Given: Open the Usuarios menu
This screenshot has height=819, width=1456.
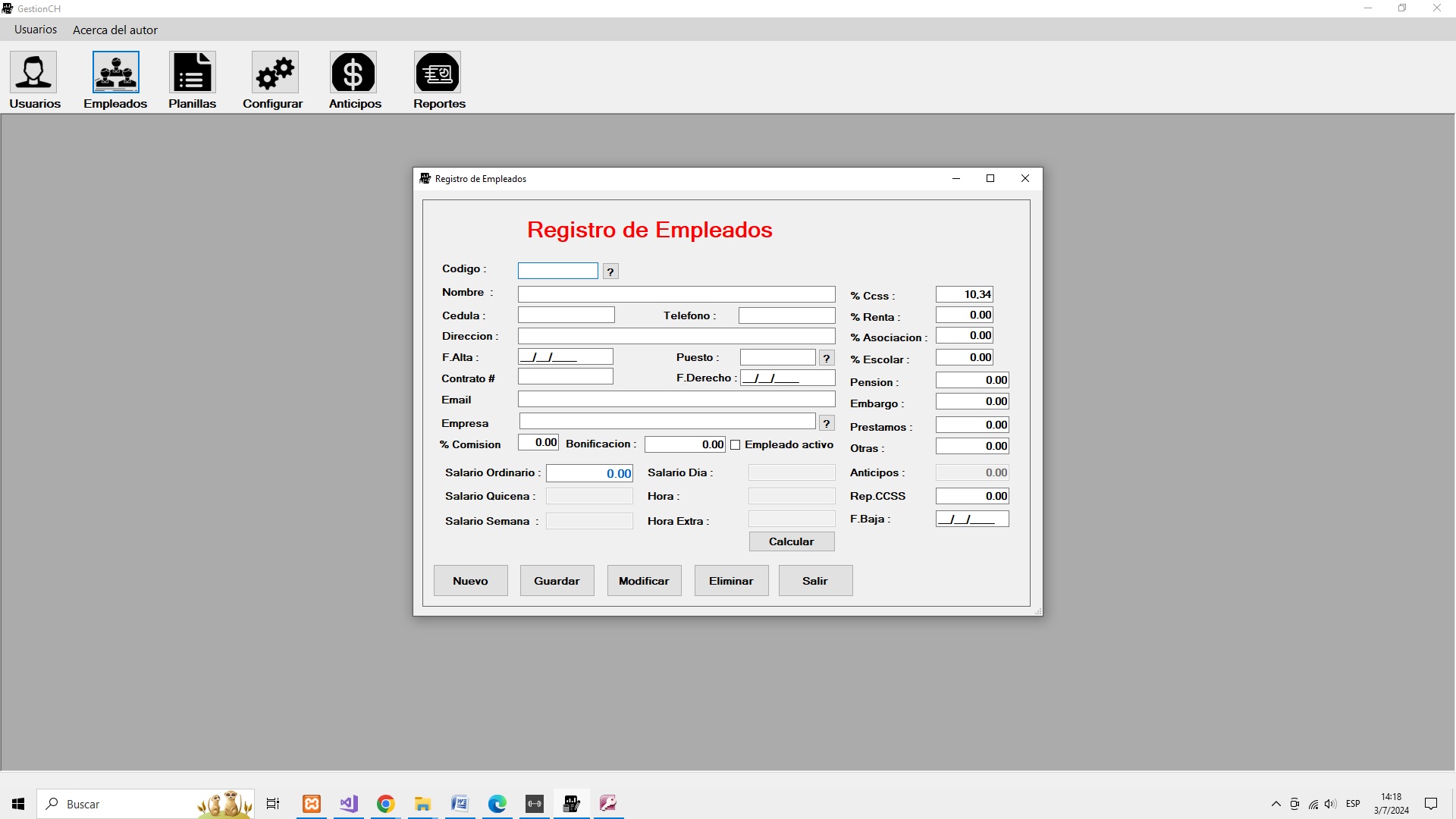Looking at the screenshot, I should [x=36, y=30].
